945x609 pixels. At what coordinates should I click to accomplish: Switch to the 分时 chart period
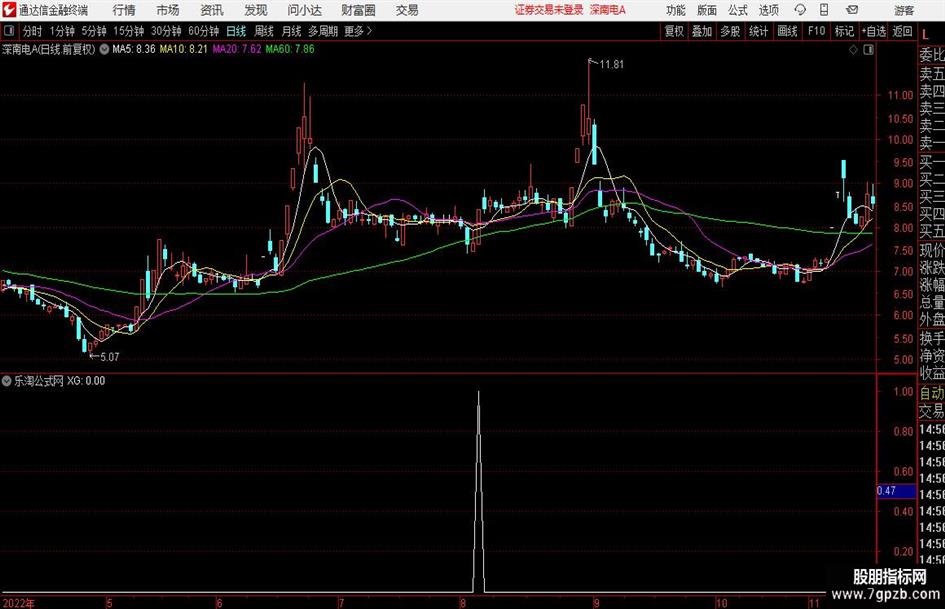32,31
